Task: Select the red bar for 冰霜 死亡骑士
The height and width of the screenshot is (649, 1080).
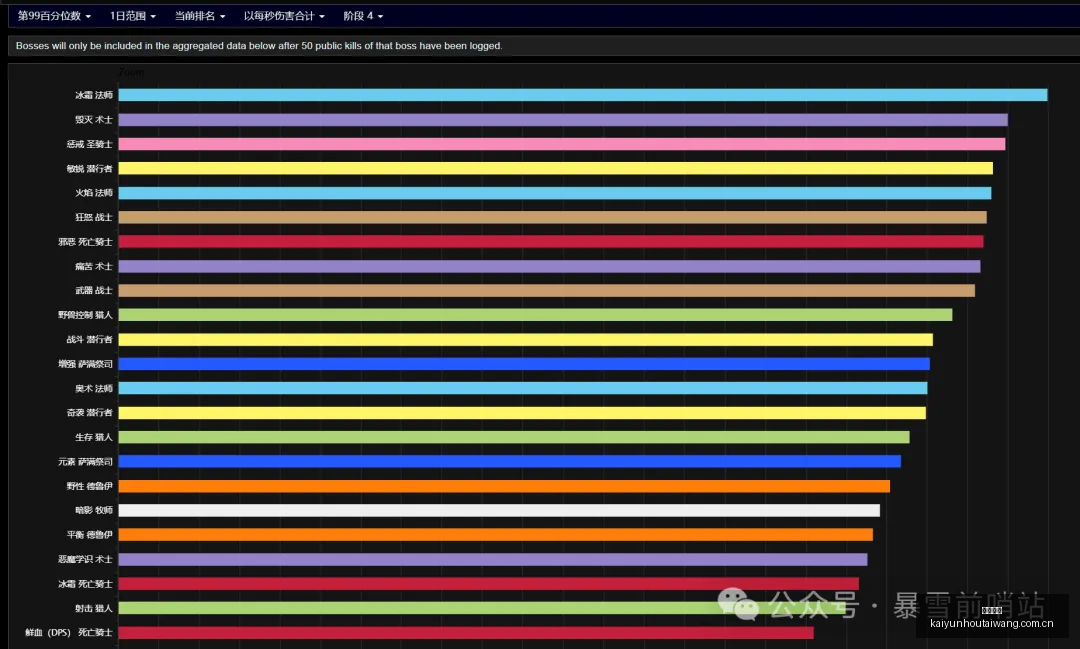Action: coord(488,584)
